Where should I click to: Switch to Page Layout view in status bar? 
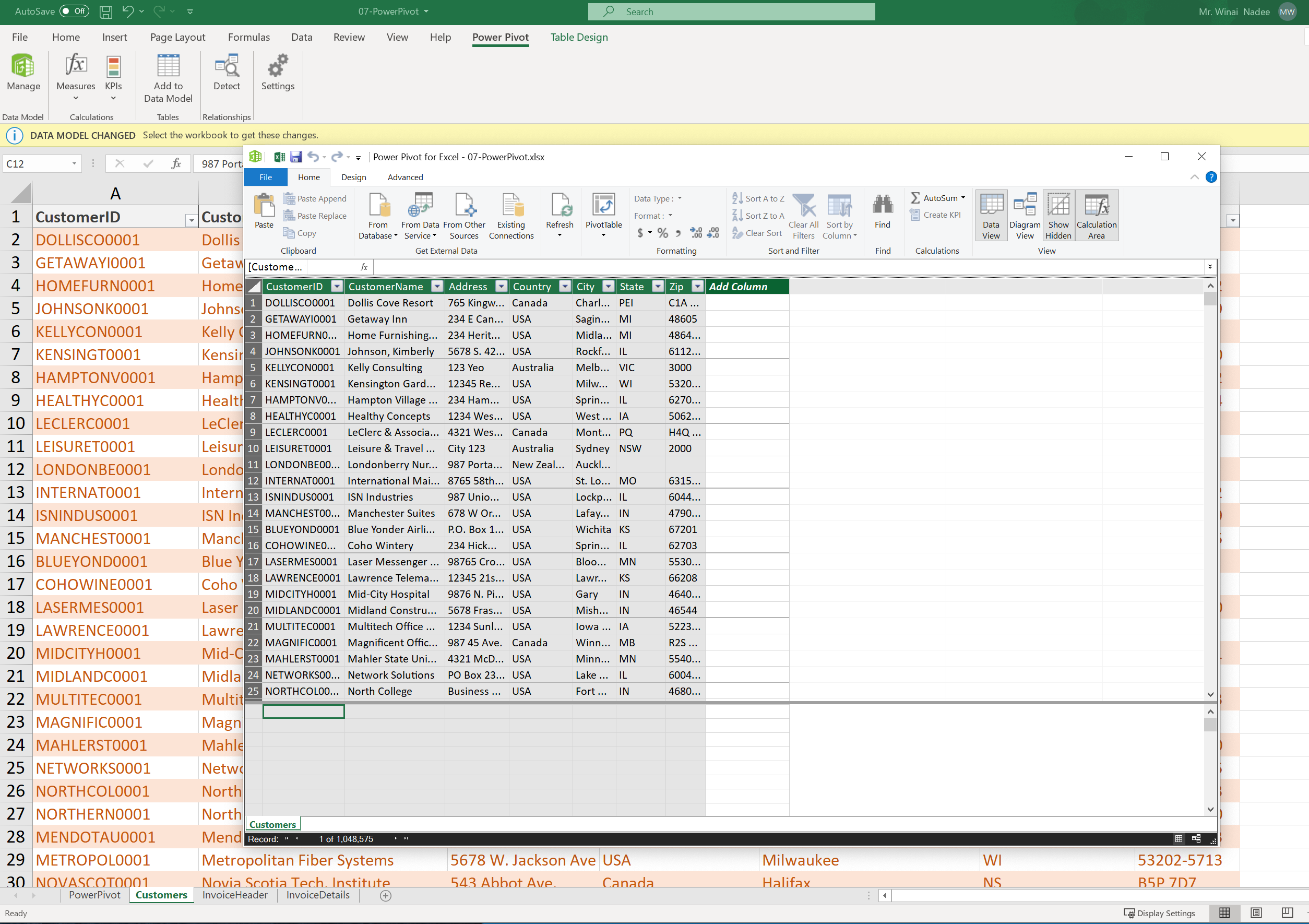(x=1256, y=913)
